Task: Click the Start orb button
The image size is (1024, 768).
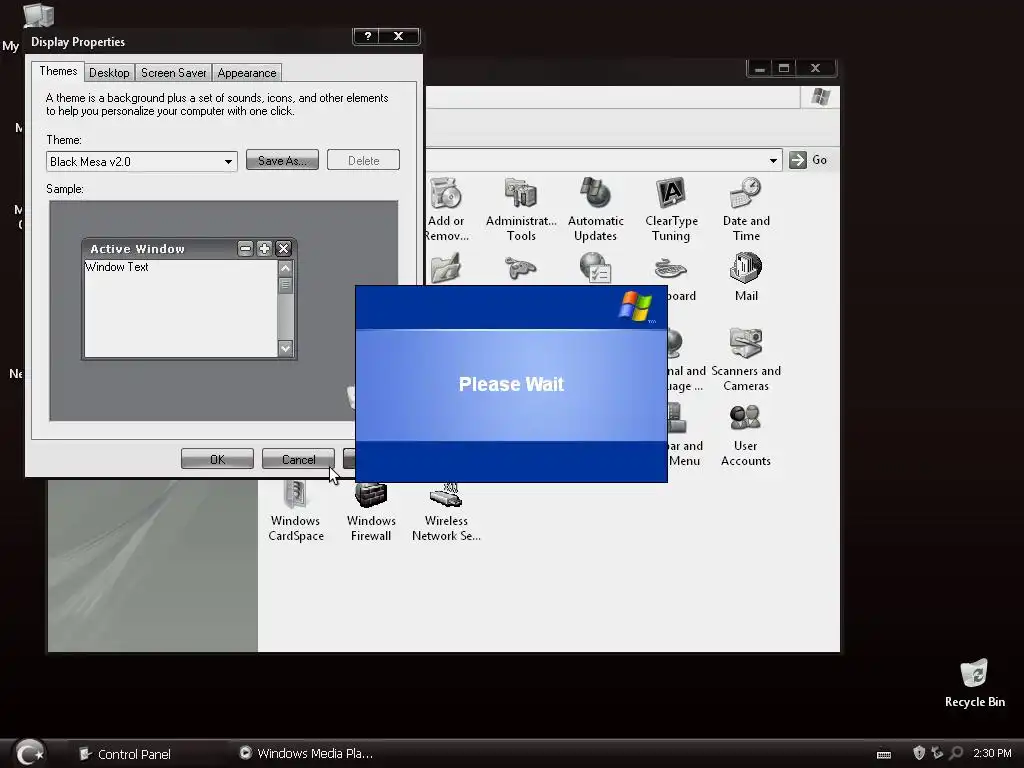Action: point(30,753)
